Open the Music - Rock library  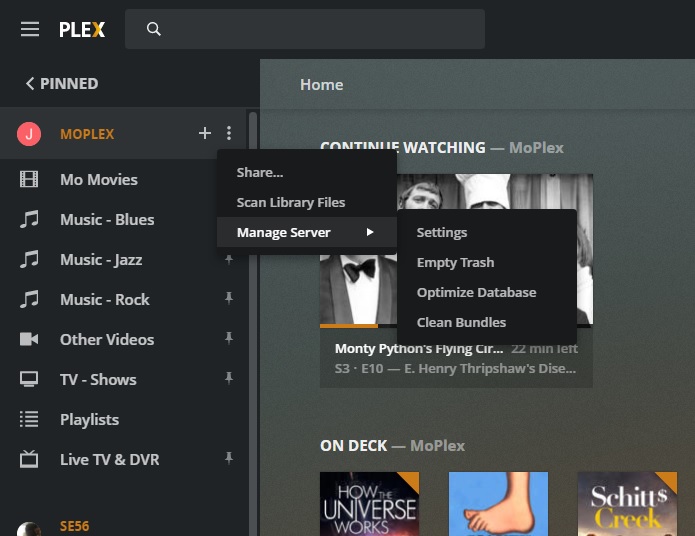pyautogui.click(x=105, y=300)
